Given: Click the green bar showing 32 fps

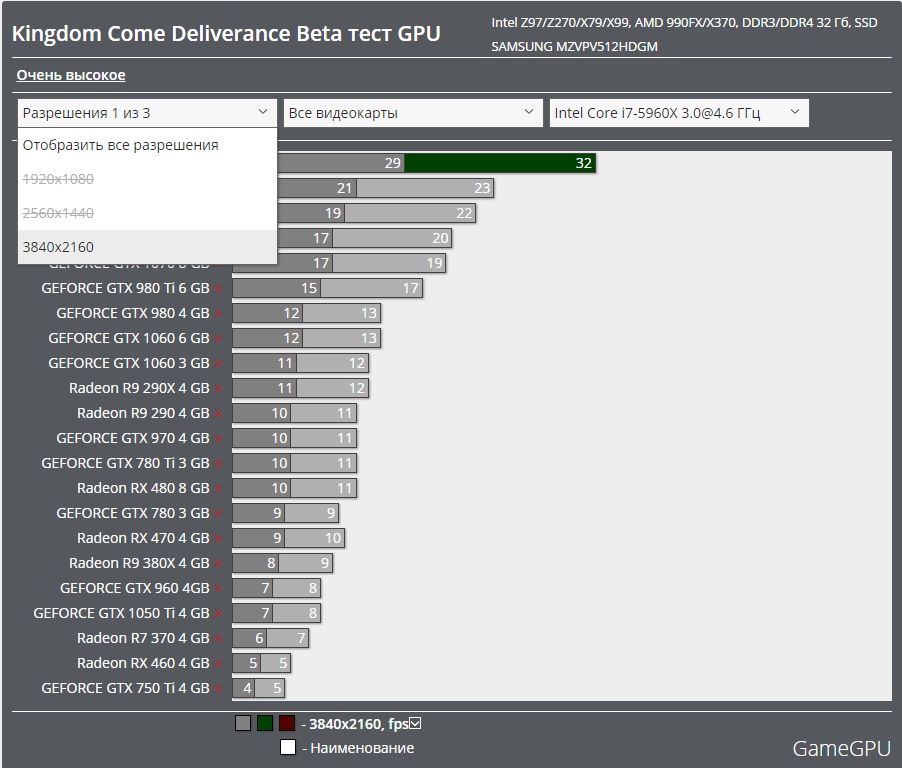Looking at the screenshot, I should 499,163.
